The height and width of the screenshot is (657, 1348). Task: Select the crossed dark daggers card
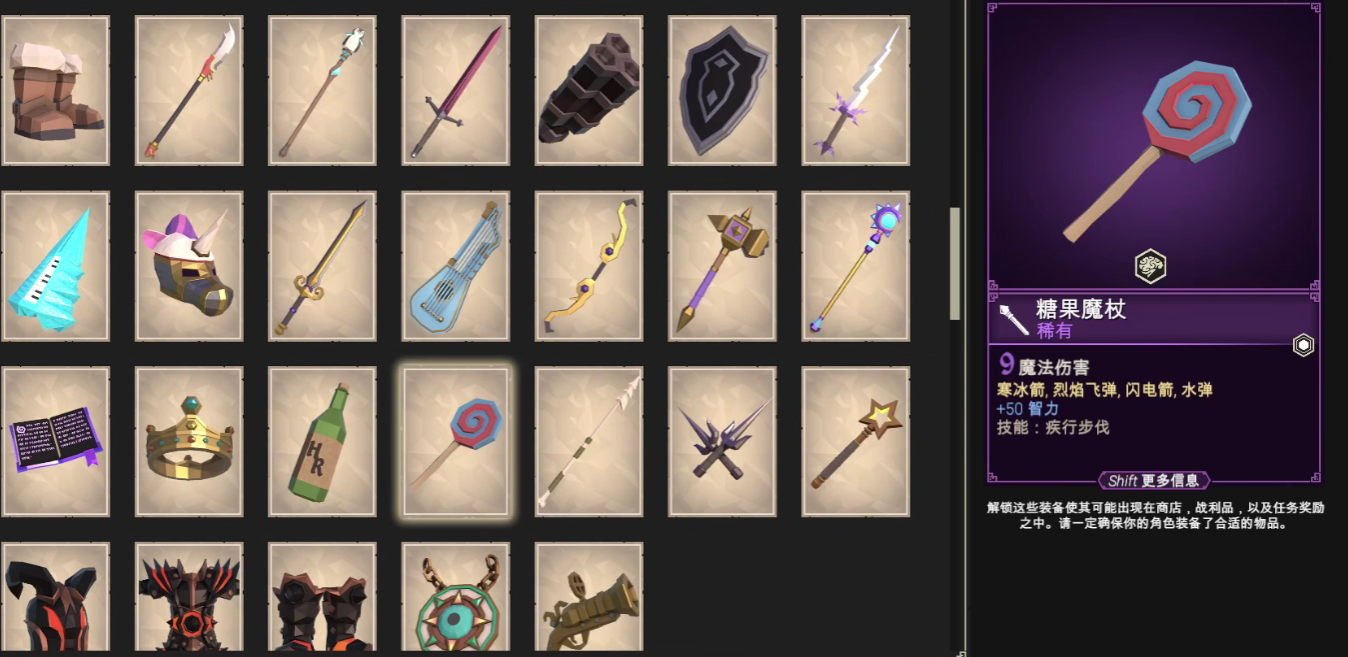[722, 442]
